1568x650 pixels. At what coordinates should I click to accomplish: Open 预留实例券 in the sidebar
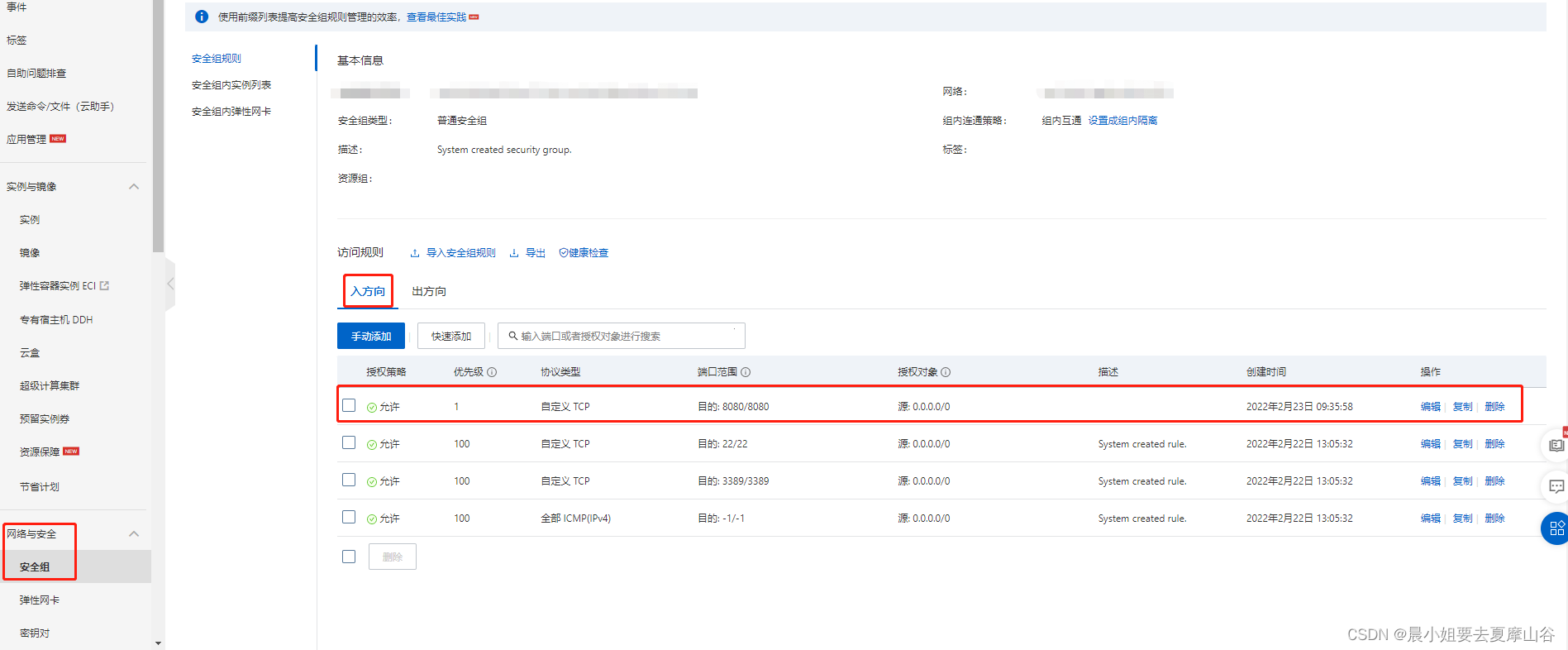click(45, 419)
